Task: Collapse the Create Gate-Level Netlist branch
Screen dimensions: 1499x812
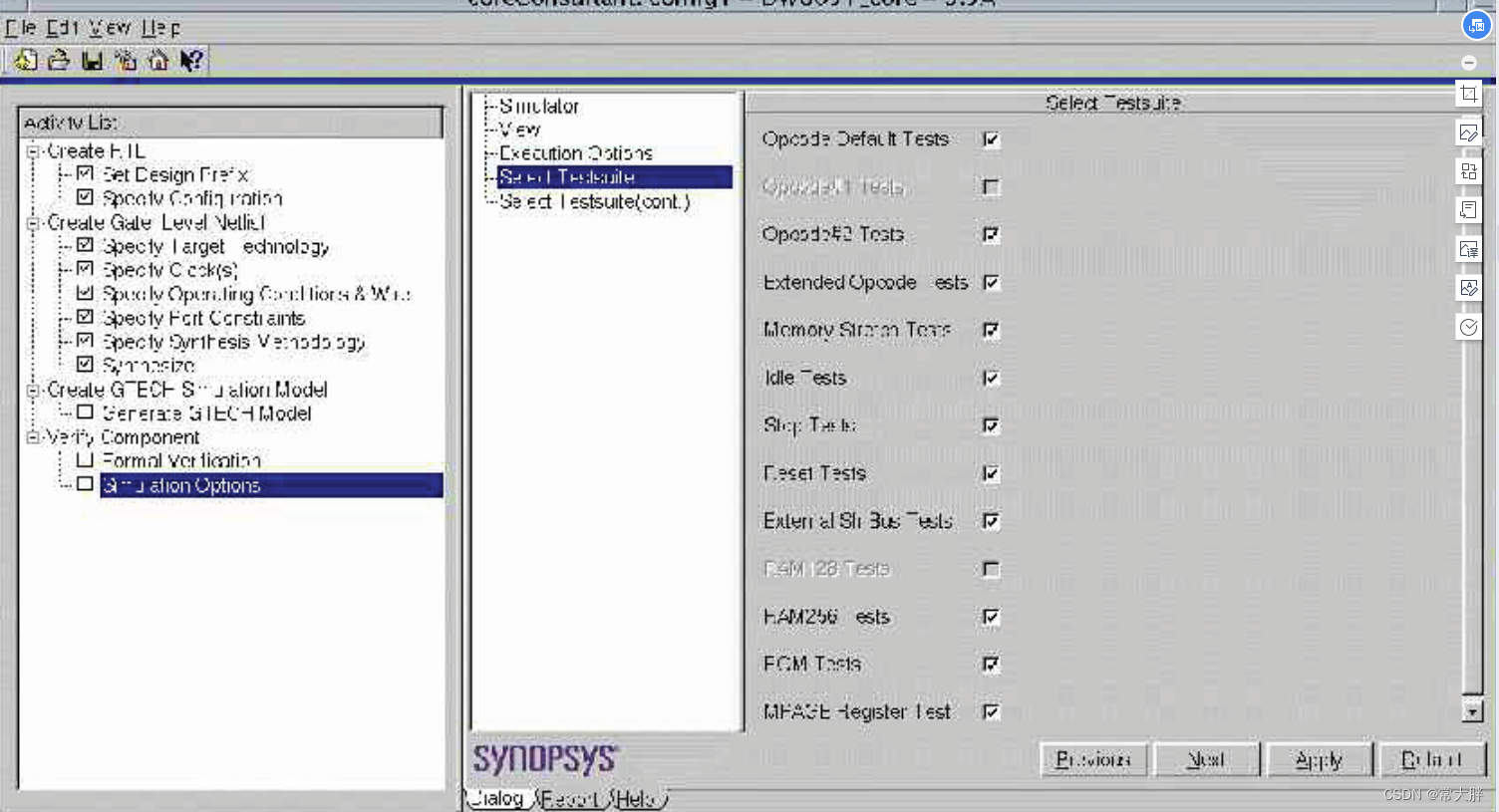Action: 32,222
